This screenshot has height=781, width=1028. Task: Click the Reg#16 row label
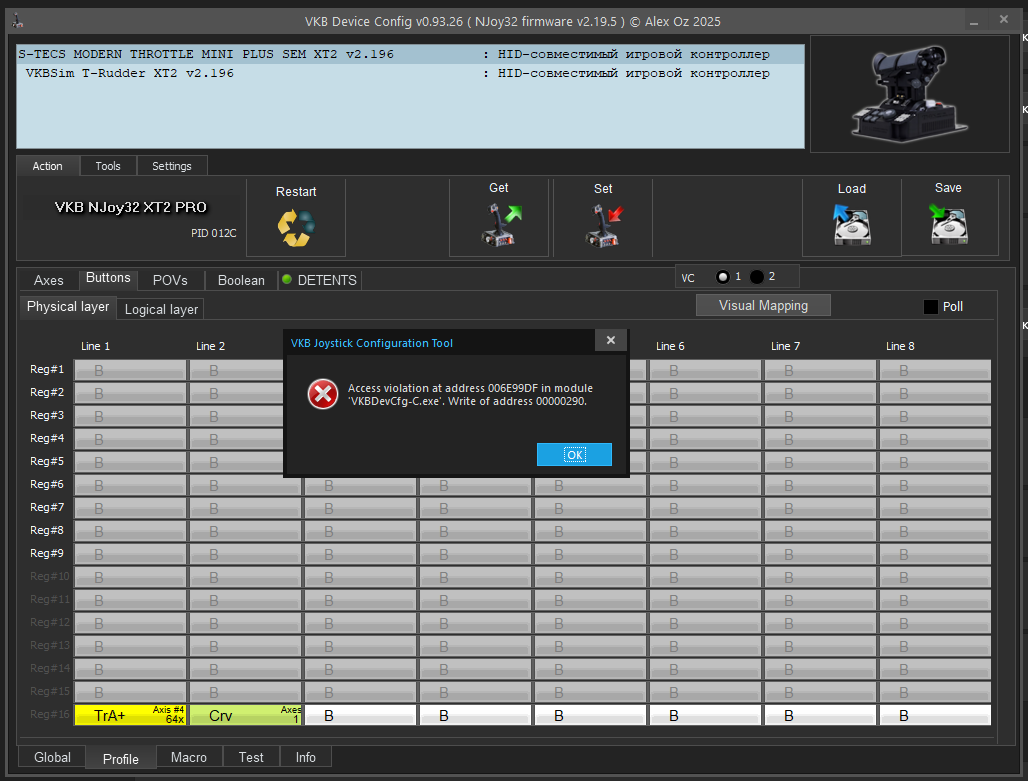50,714
